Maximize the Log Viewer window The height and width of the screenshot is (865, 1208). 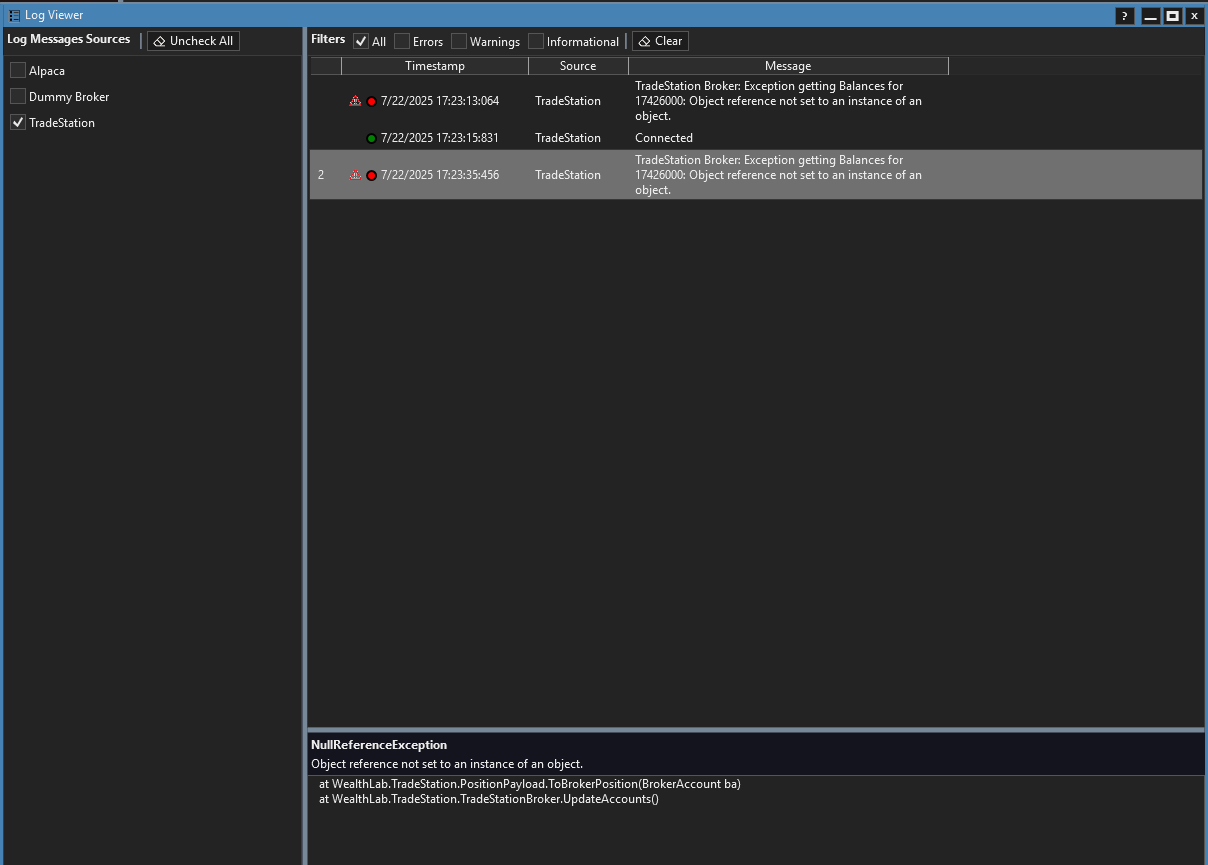pyautogui.click(x=1172, y=16)
